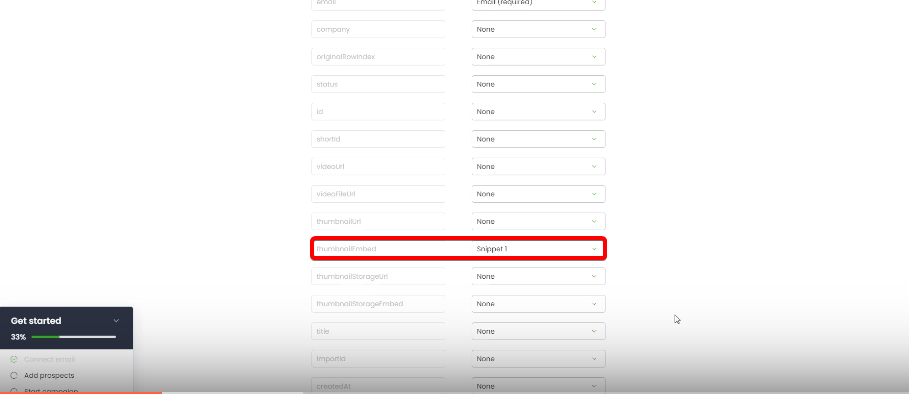Image resolution: width=909 pixels, height=394 pixels.
Task: Click the chevron on the shortId dropdown
Action: [x=594, y=139]
